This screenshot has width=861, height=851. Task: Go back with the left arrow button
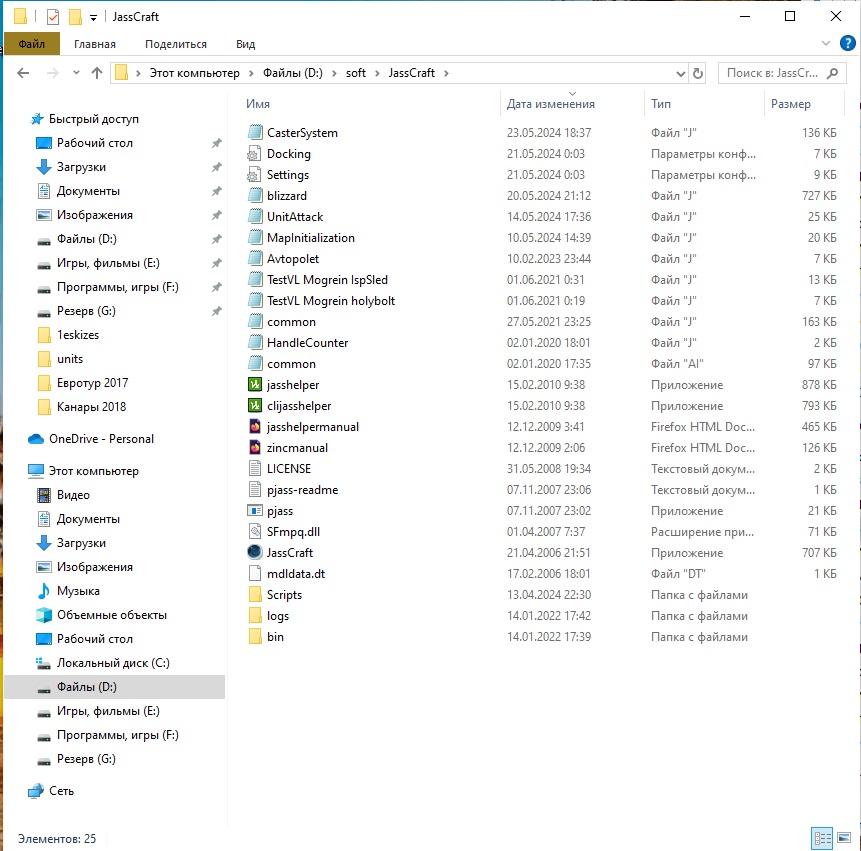point(23,73)
